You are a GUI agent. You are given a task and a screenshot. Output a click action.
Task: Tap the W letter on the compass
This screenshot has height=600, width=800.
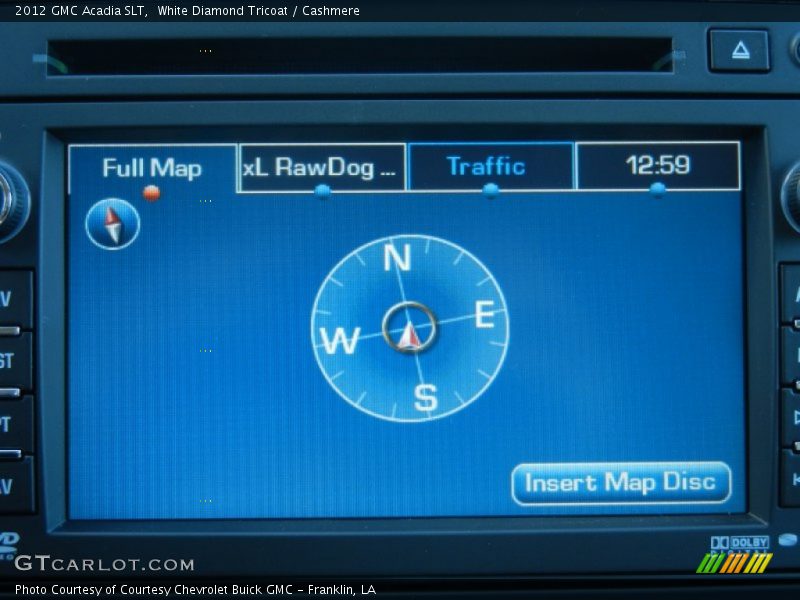[x=340, y=341]
